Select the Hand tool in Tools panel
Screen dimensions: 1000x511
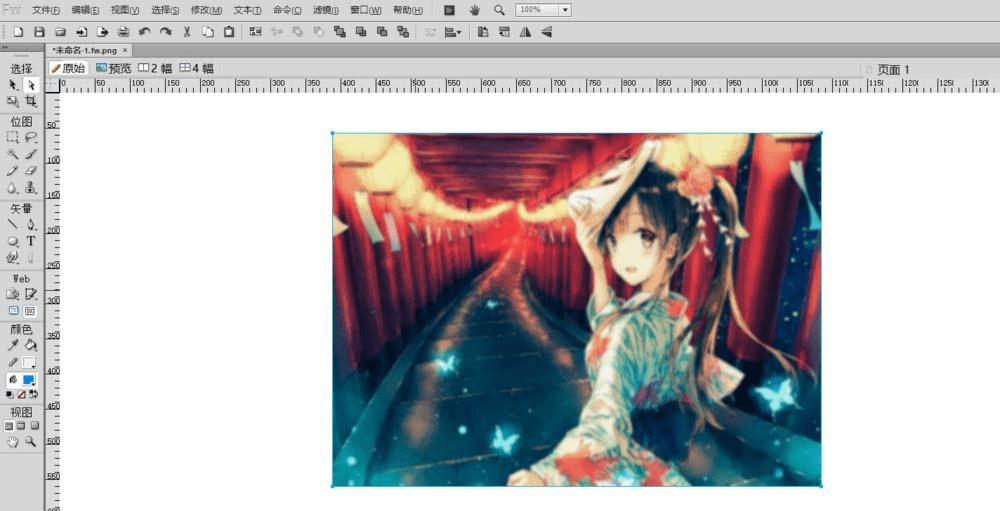(x=13, y=441)
